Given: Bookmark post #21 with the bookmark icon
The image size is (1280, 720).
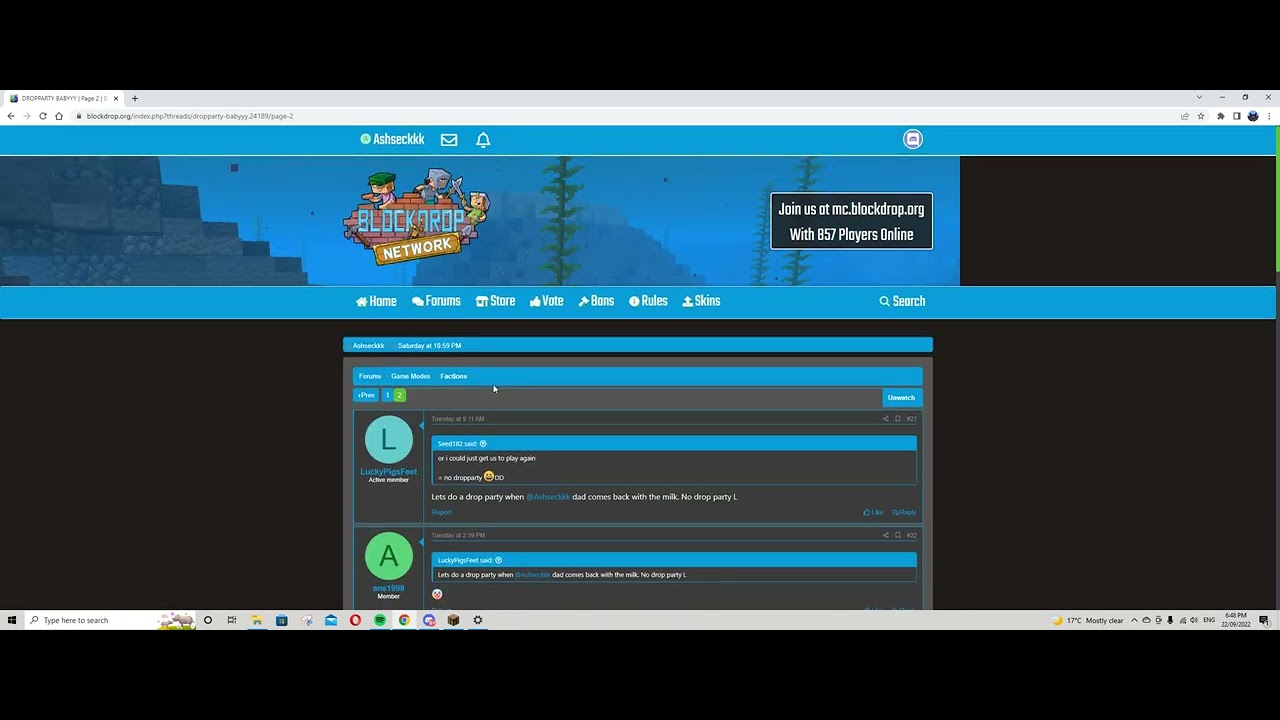Looking at the screenshot, I should coord(897,419).
